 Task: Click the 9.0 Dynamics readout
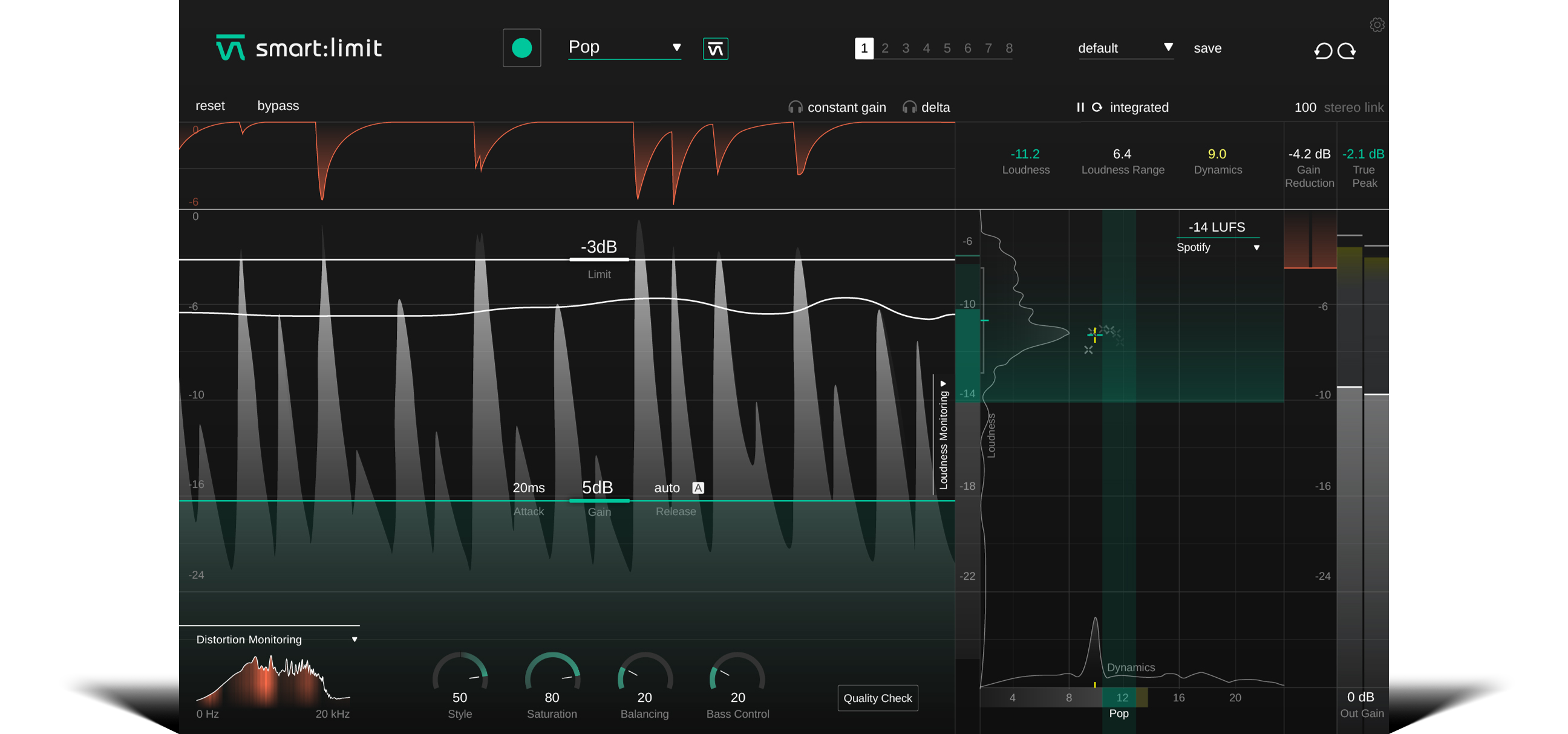pos(1217,154)
